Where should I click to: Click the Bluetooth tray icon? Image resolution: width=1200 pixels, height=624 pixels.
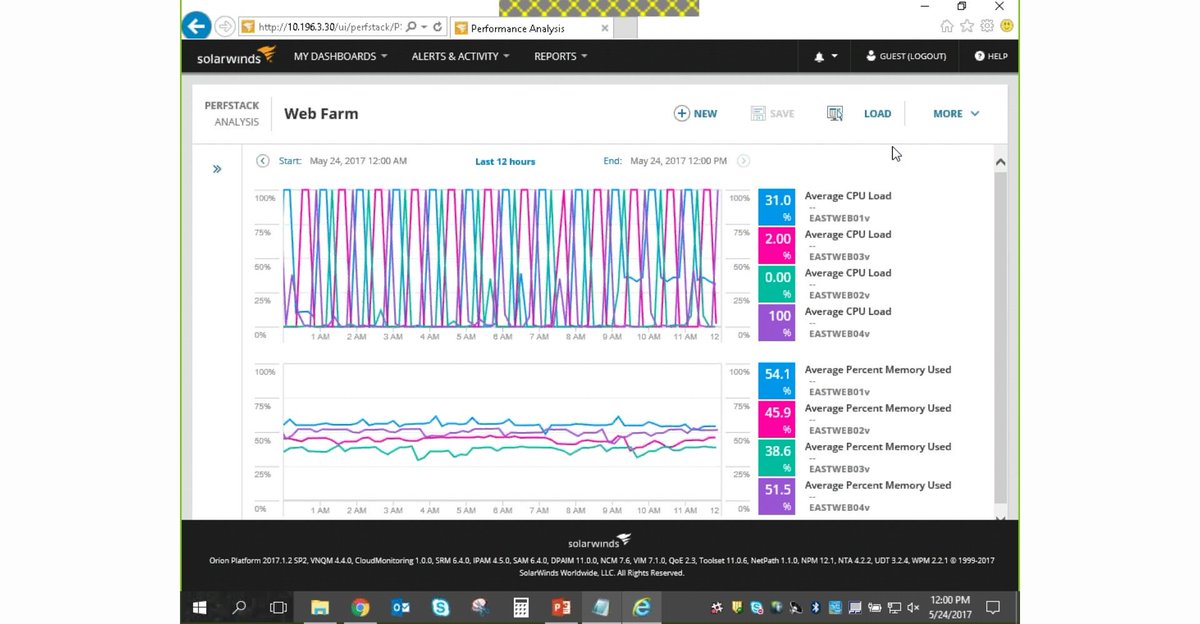814,607
